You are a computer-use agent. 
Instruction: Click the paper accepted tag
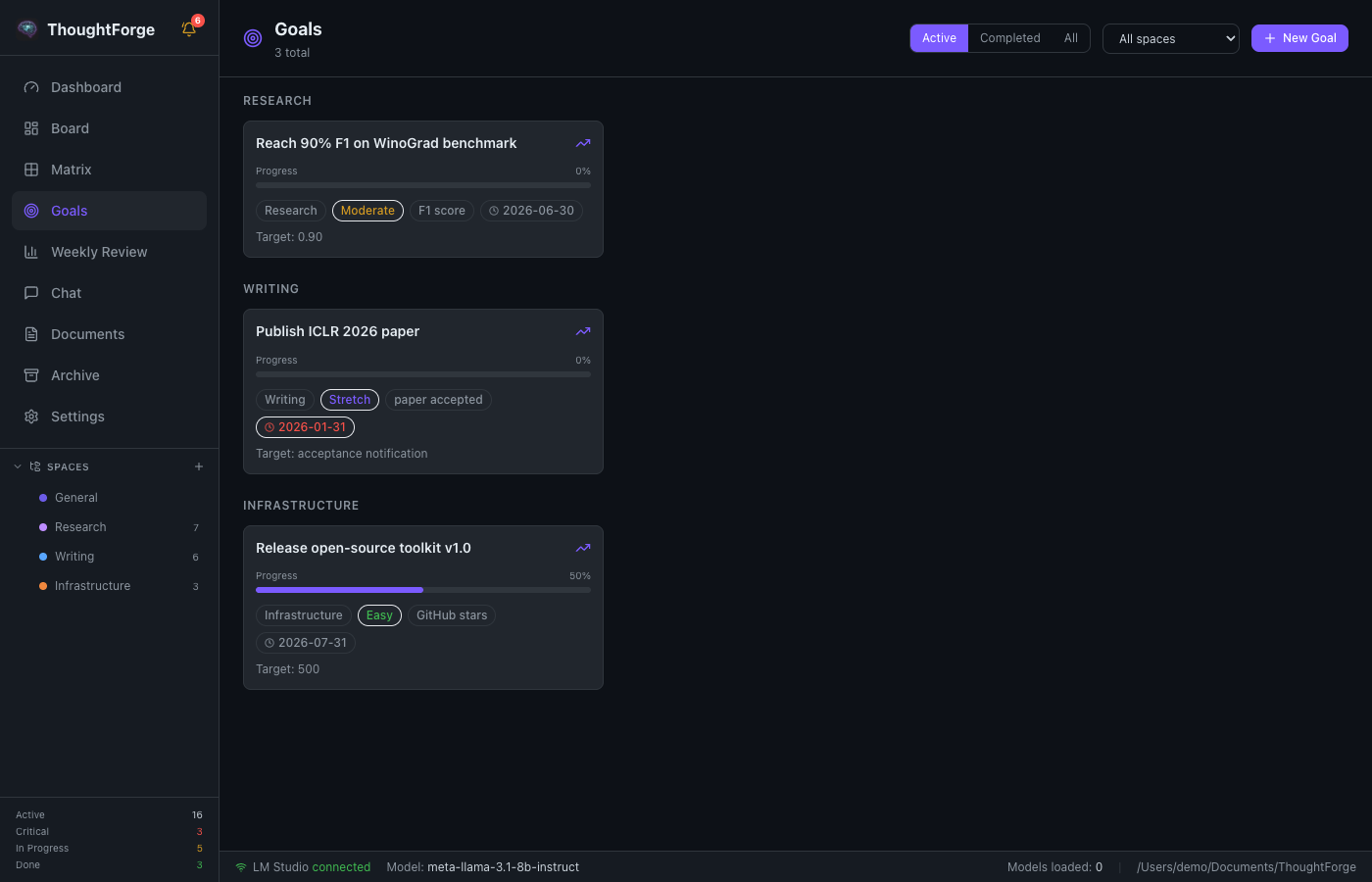coord(438,400)
